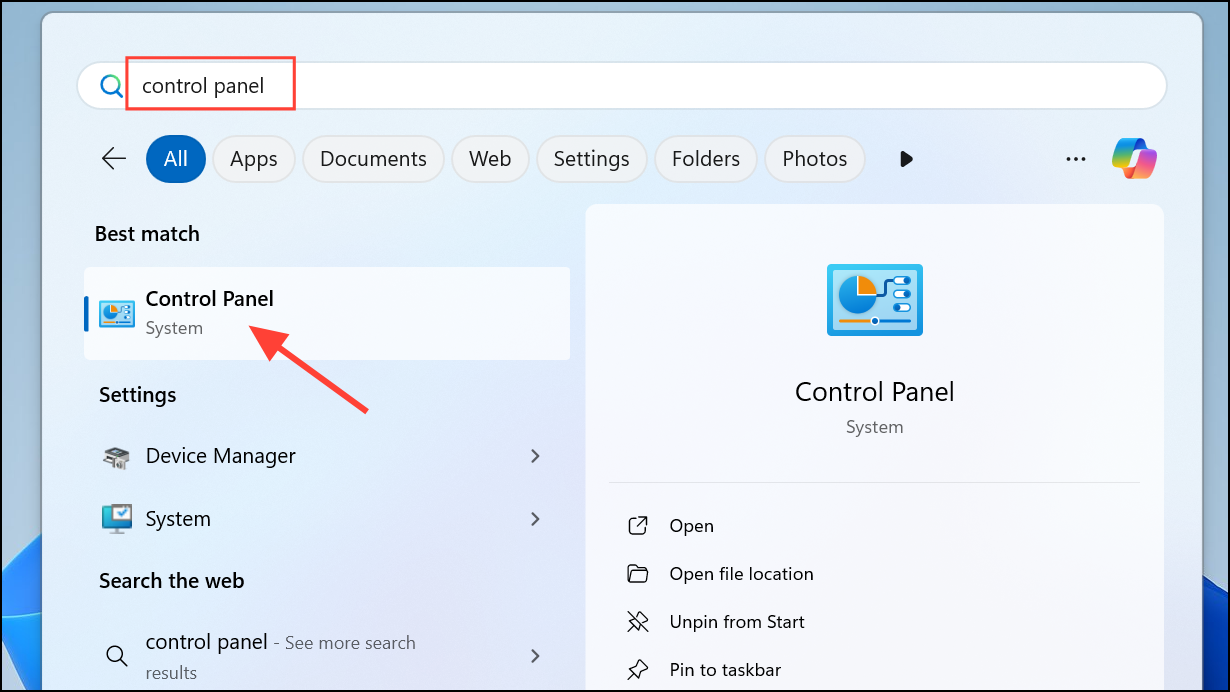The height and width of the screenshot is (692, 1230).
Task: Click the Unpin from Start icon
Action: tap(637, 622)
